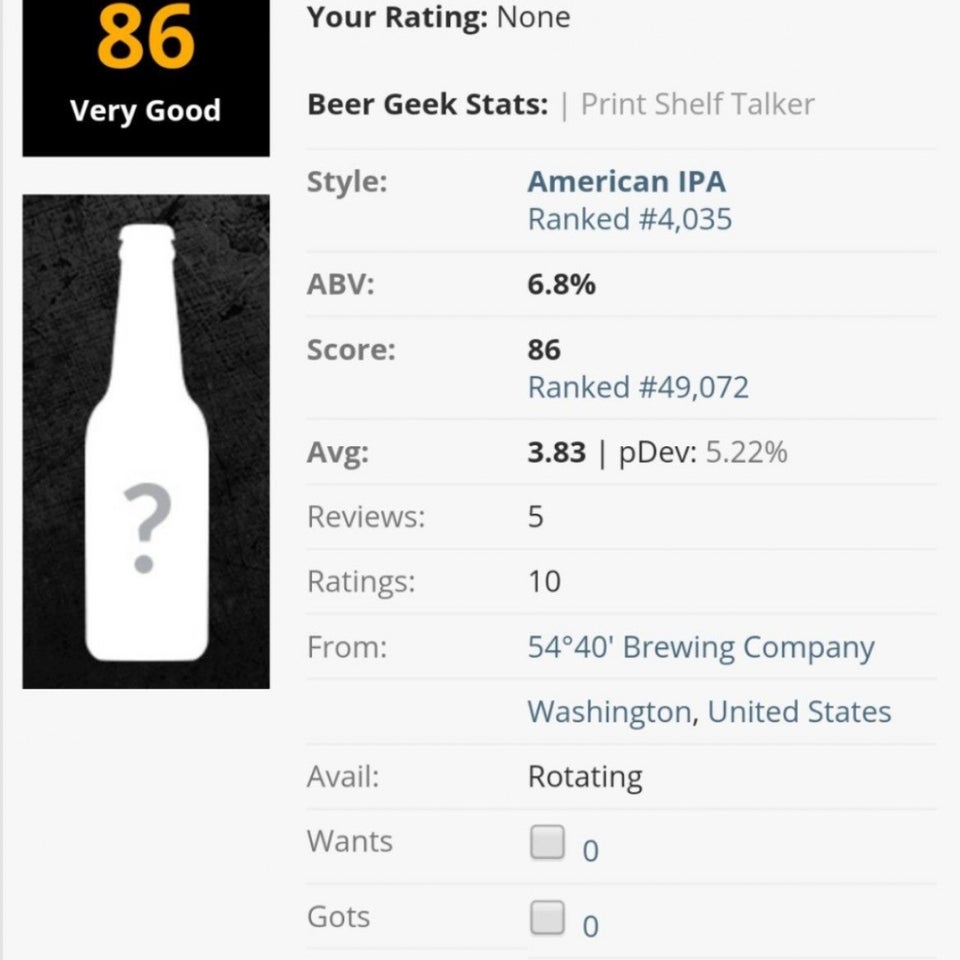Click the white beer bottle placeholder image
This screenshot has height=960, width=960.
tap(146, 441)
